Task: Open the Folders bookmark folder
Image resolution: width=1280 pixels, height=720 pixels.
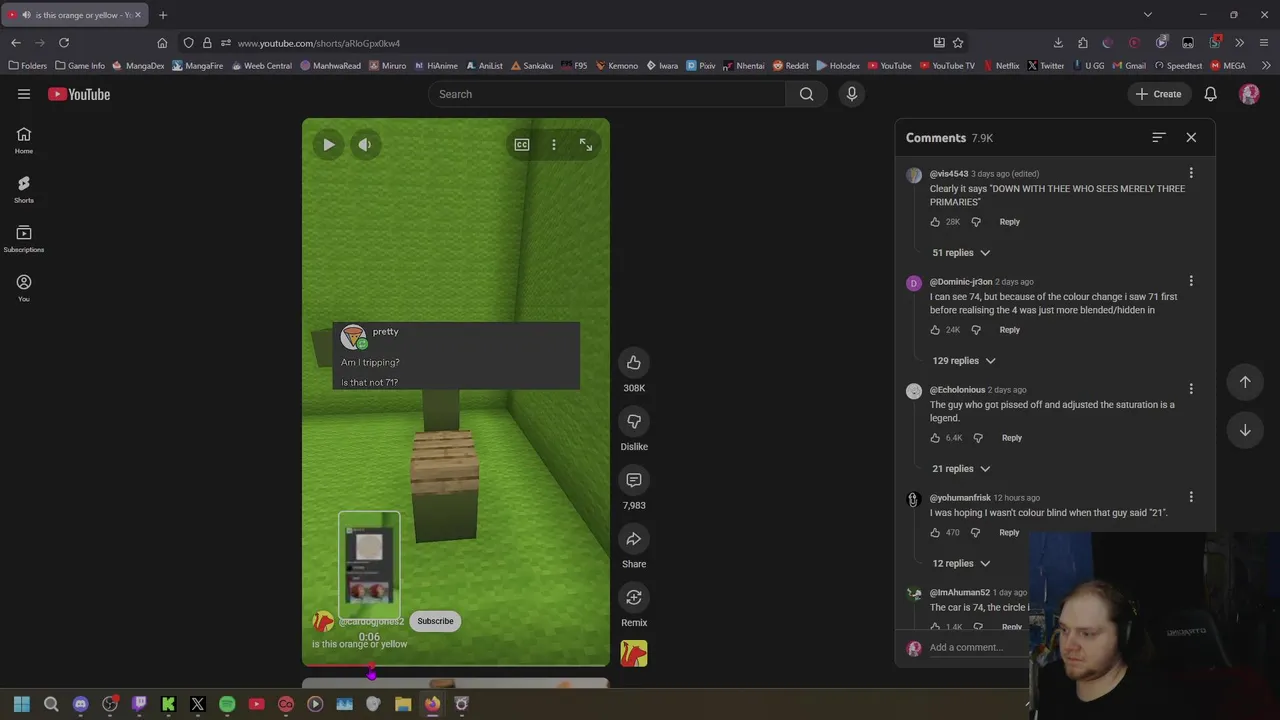Action: coord(27,66)
